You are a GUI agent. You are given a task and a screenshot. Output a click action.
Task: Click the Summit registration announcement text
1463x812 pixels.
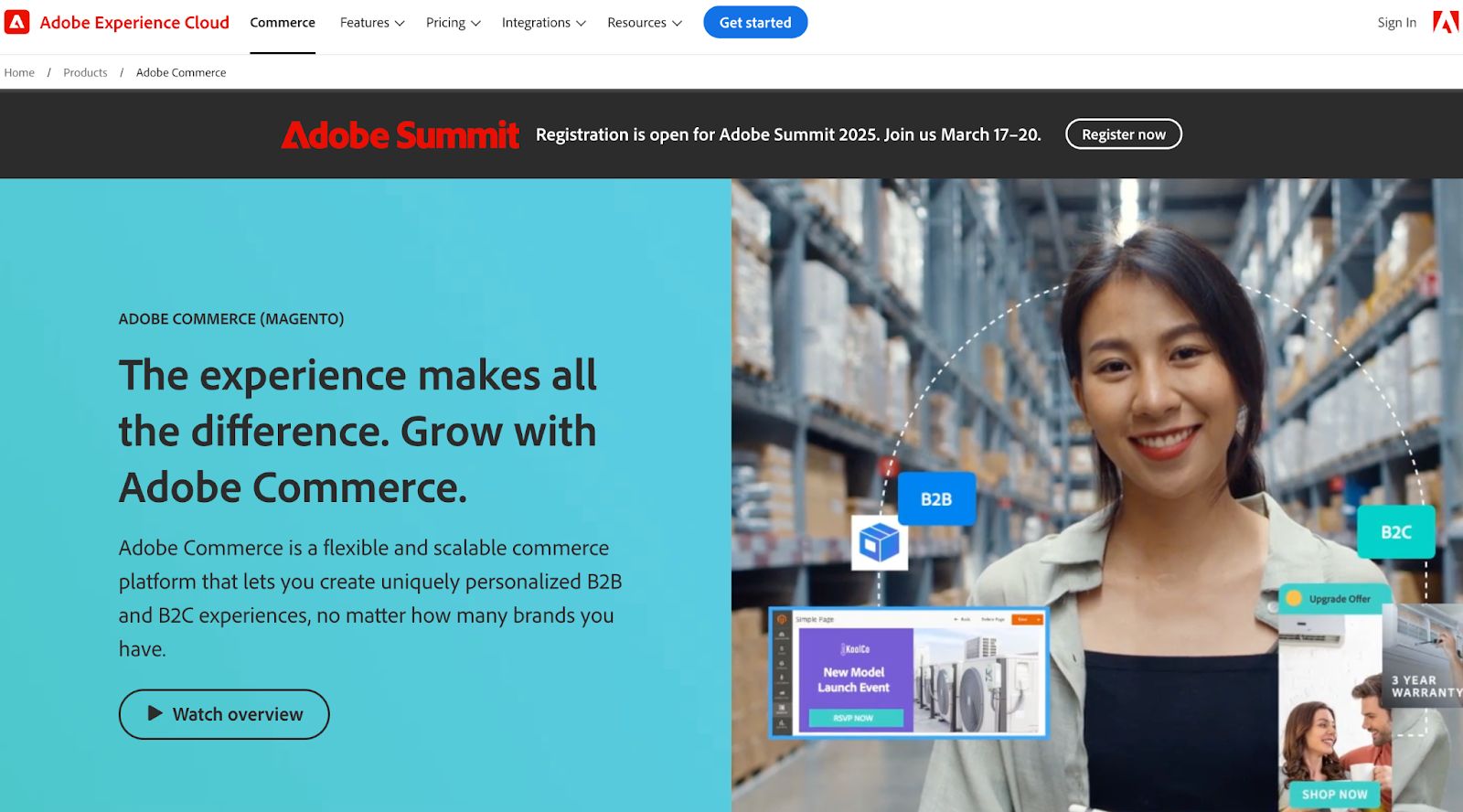788,134
